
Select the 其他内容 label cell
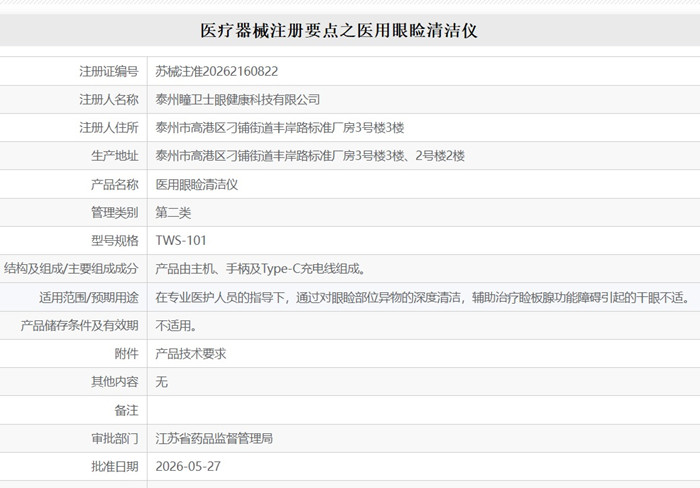(114, 382)
